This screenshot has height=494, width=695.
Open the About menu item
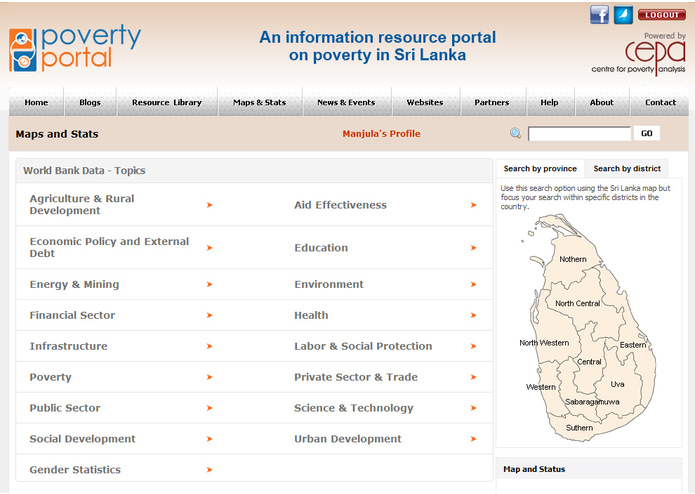coord(601,102)
